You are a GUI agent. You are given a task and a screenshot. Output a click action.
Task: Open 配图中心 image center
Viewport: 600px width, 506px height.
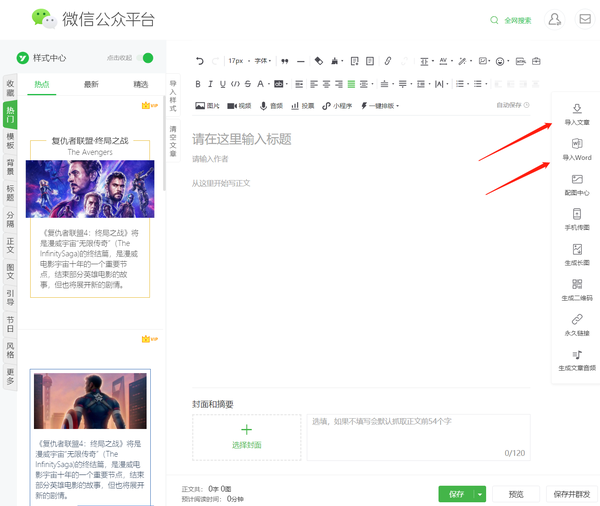point(577,184)
